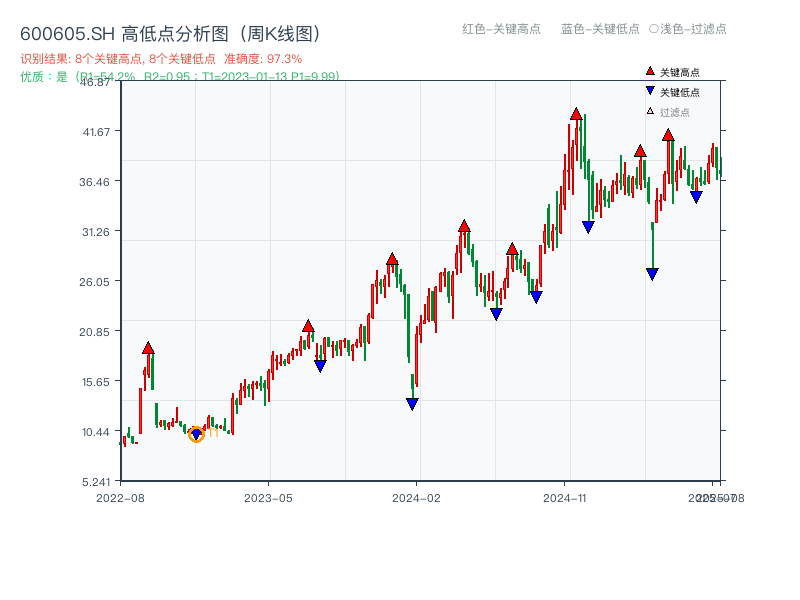Select the last red high-point triangle near 41.67

668,135
